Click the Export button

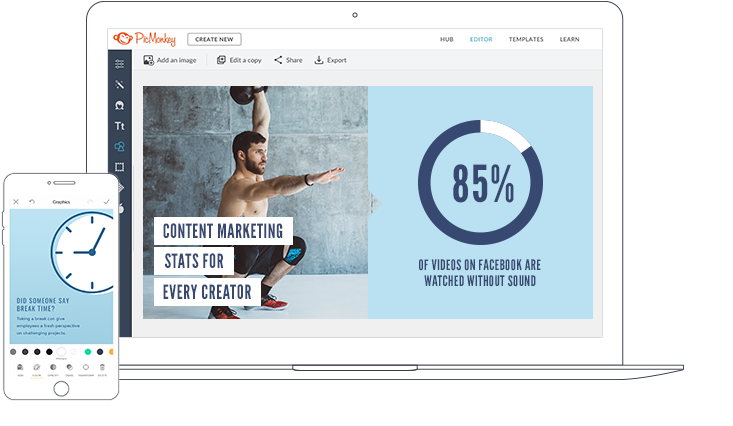[x=330, y=60]
